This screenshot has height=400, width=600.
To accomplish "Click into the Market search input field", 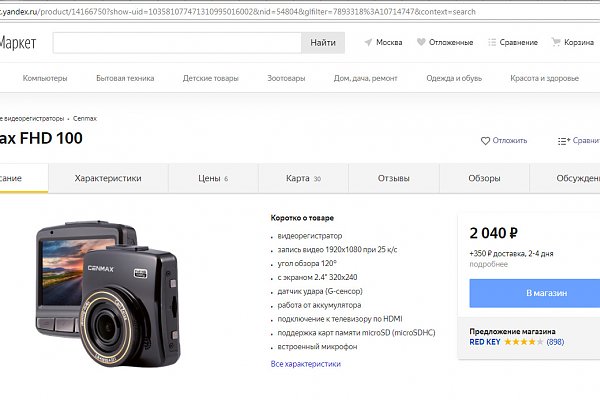I will pos(176,43).
